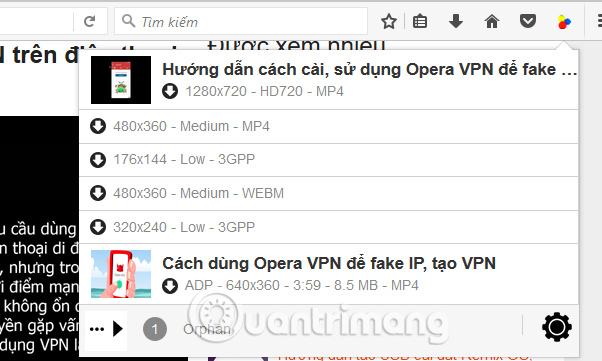The image size is (602, 361).
Task: Open the Firefox hamburger menu
Action: pyautogui.click(x=599, y=21)
